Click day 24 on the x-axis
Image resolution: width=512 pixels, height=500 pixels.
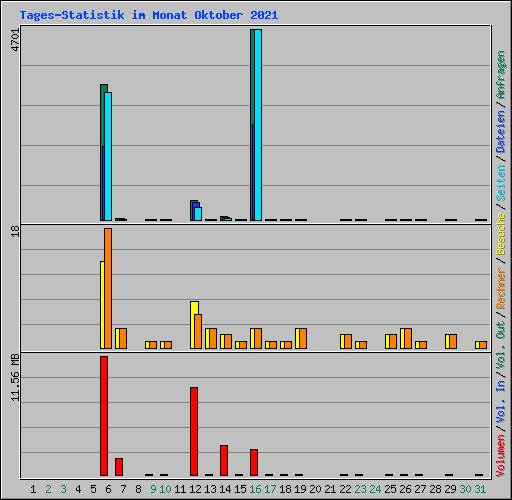[x=375, y=489]
